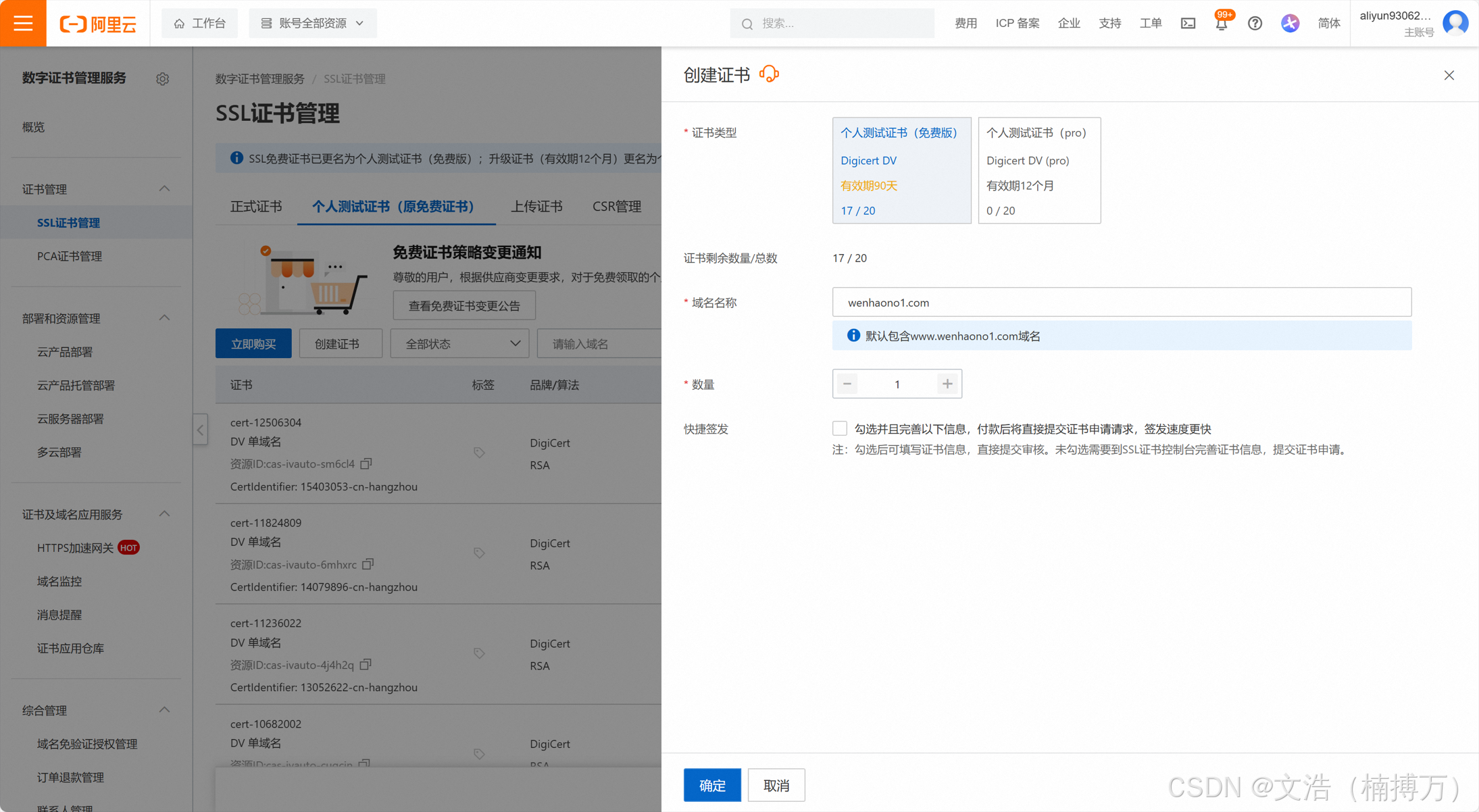Collapse the certificate management sidebar section
Viewport: 1479px width, 812px height.
[x=164, y=189]
